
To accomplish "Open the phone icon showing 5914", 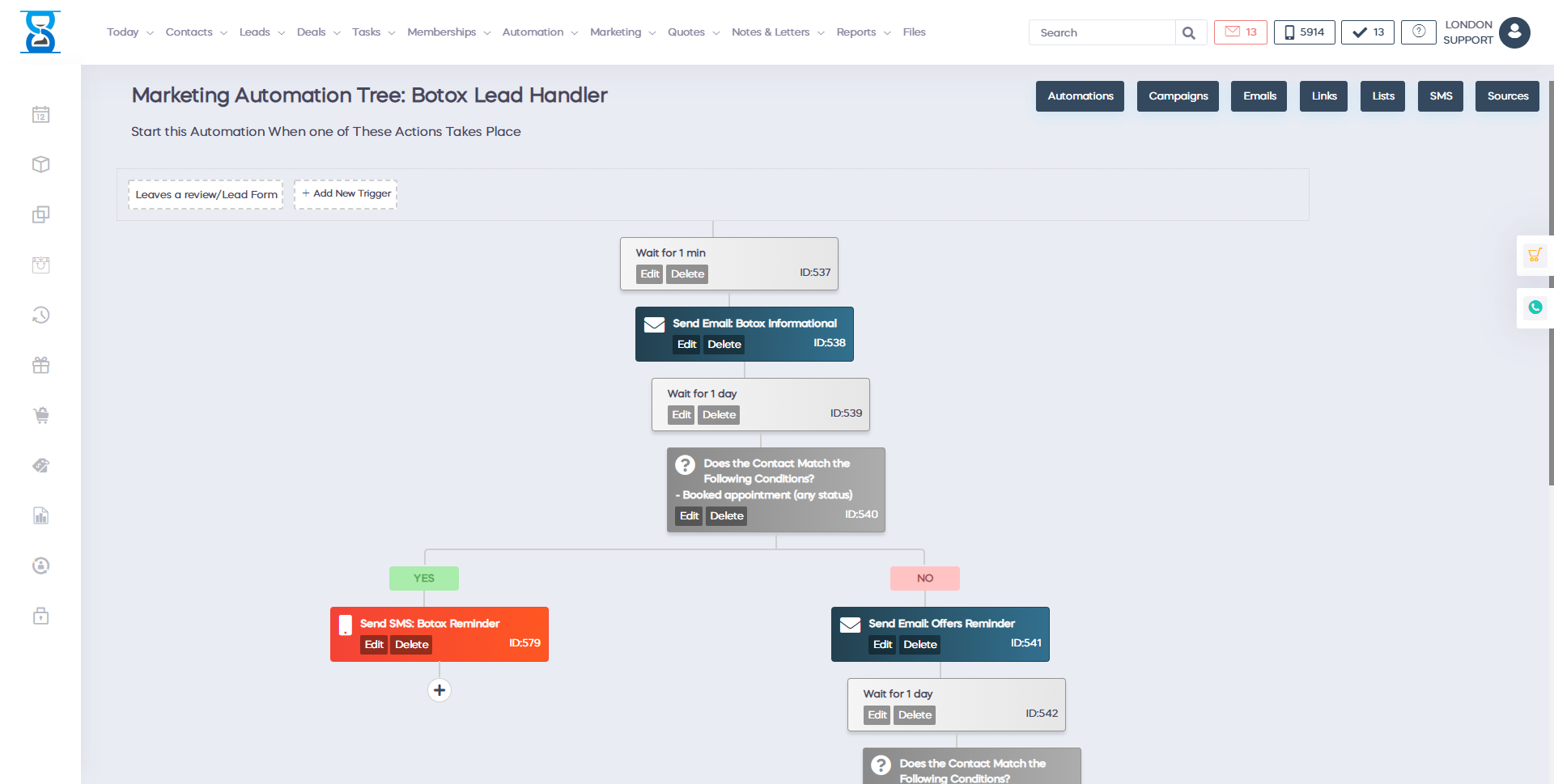I will point(1303,32).
